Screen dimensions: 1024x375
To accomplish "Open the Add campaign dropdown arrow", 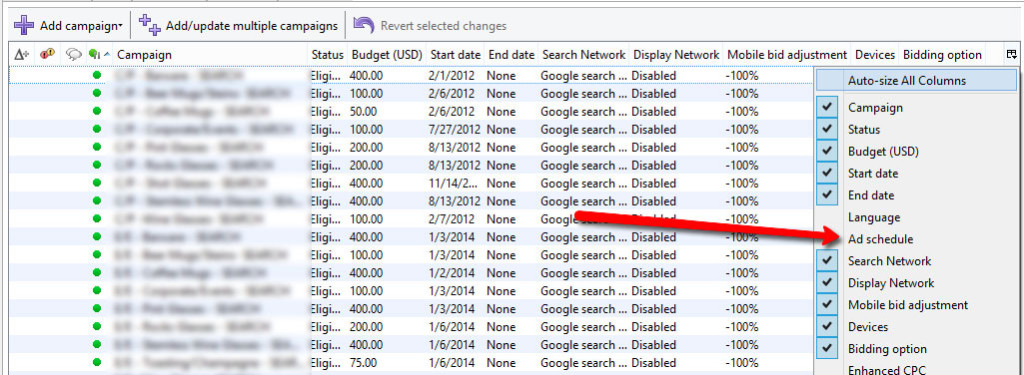I will click(121, 26).
